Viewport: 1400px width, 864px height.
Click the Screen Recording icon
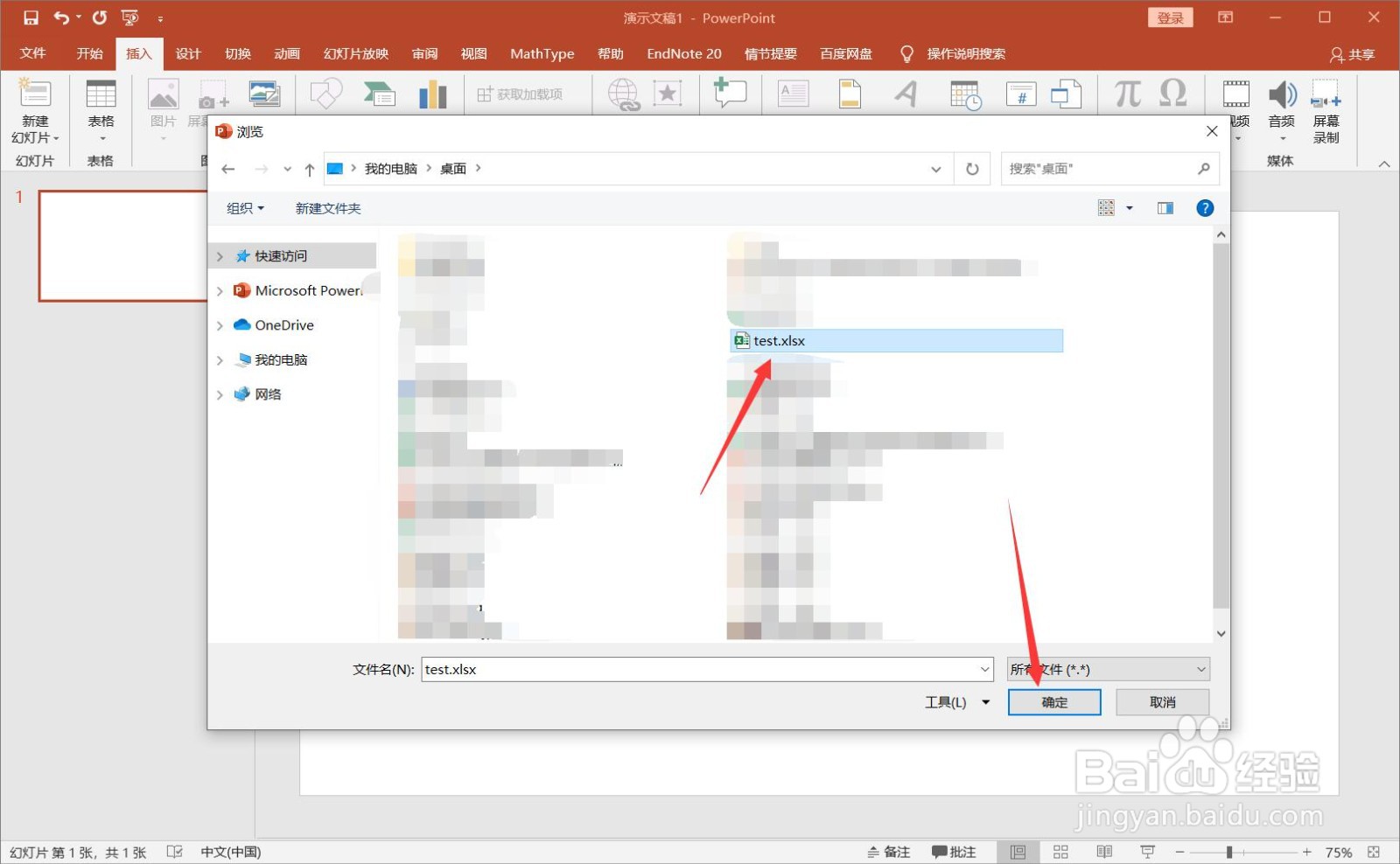tap(1326, 94)
